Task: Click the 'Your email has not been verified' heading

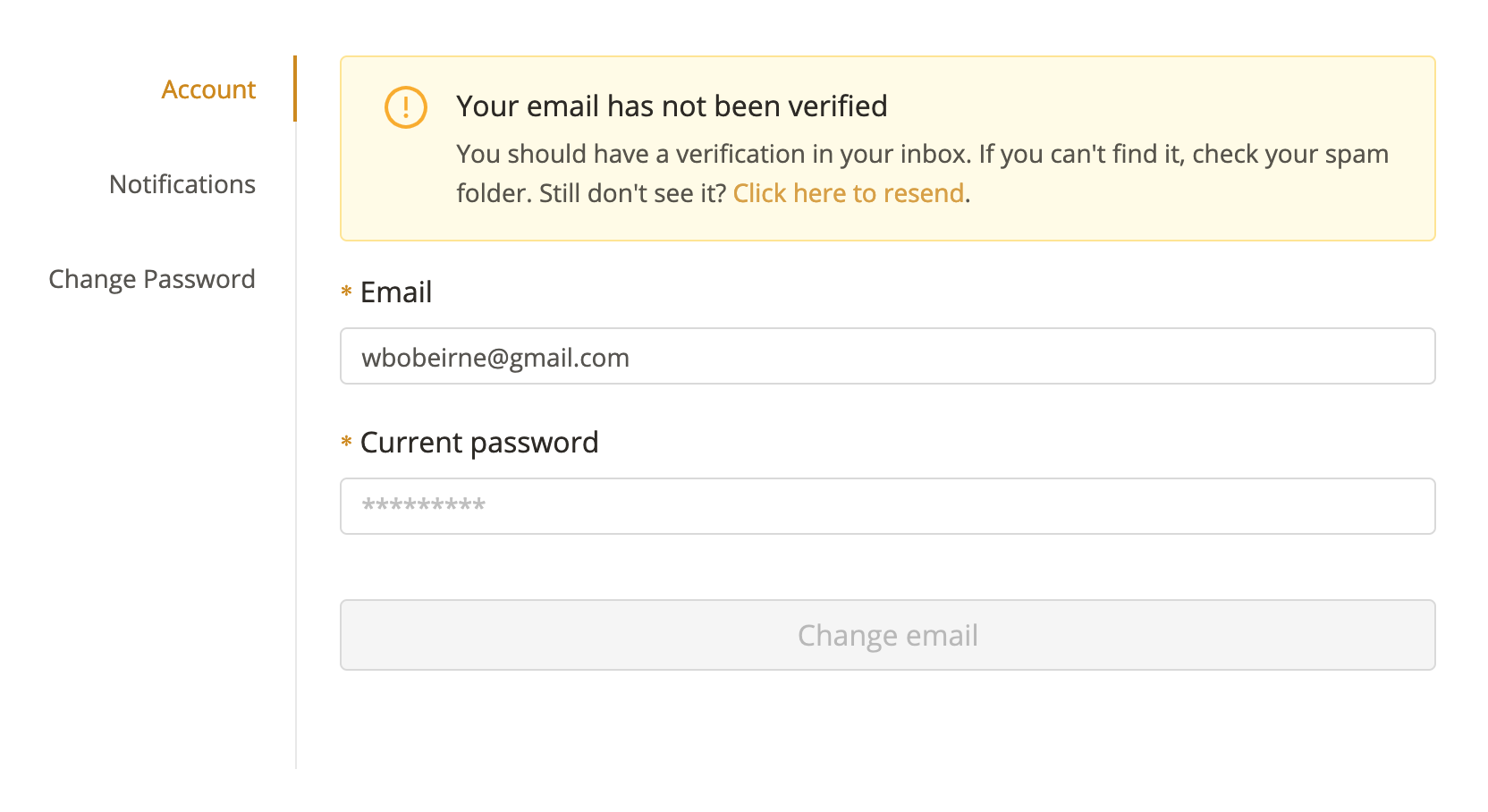Action: click(672, 106)
